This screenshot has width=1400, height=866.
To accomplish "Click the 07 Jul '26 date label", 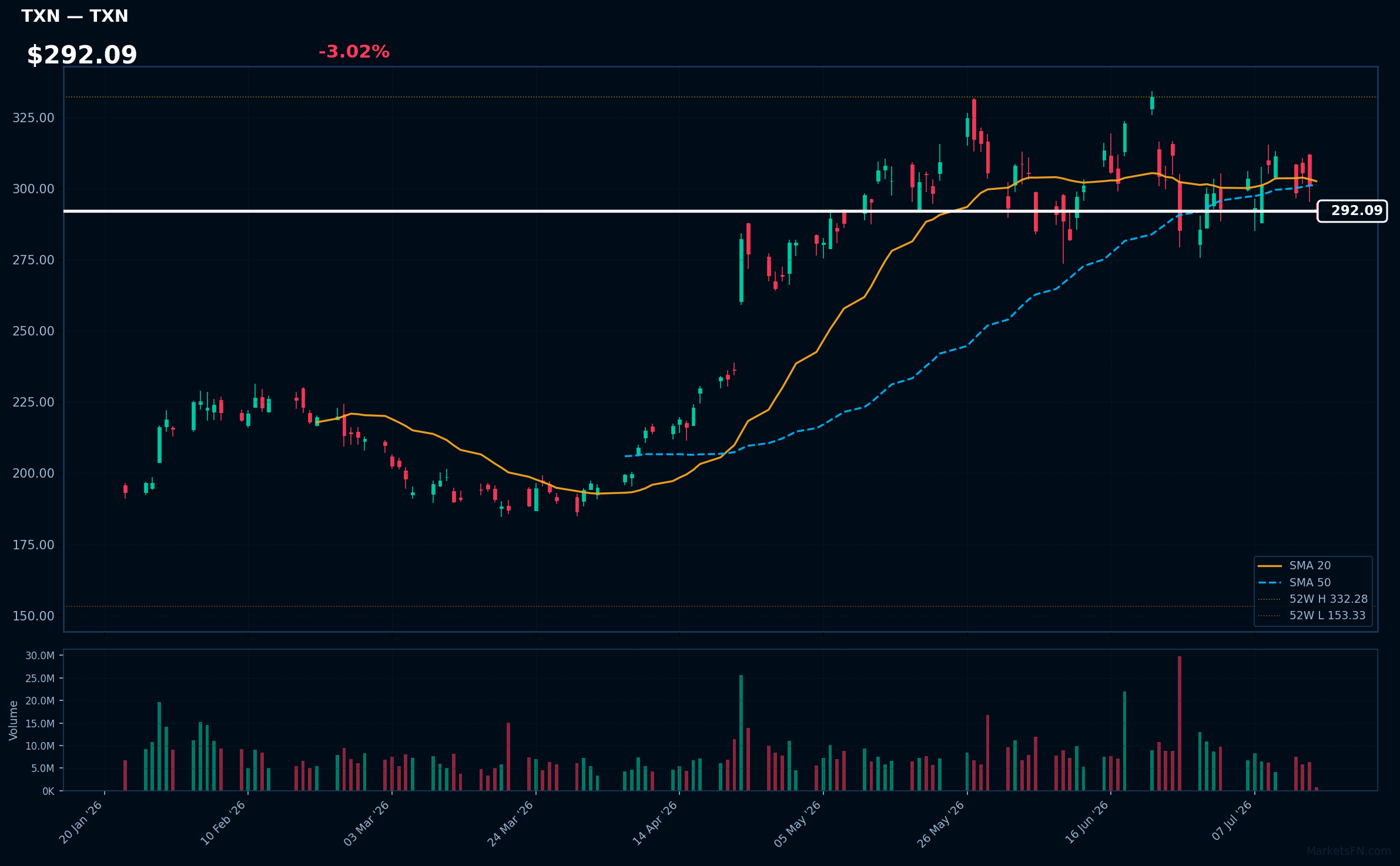I will 1232,821.
